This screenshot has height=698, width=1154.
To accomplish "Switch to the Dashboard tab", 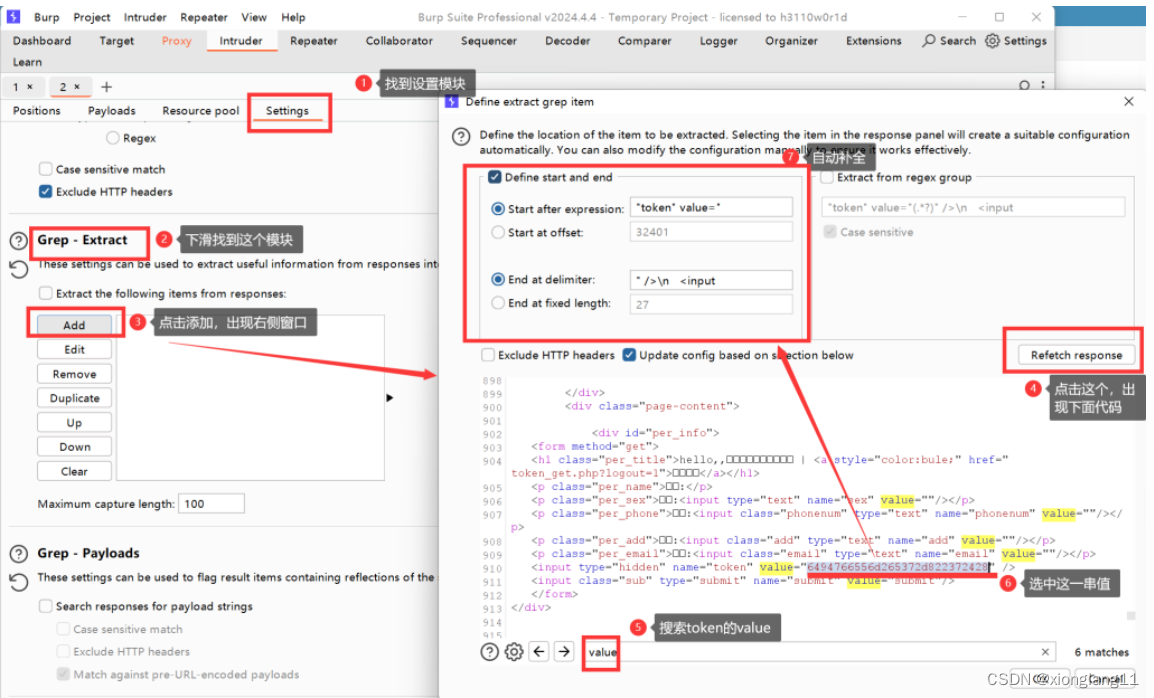I will point(42,40).
